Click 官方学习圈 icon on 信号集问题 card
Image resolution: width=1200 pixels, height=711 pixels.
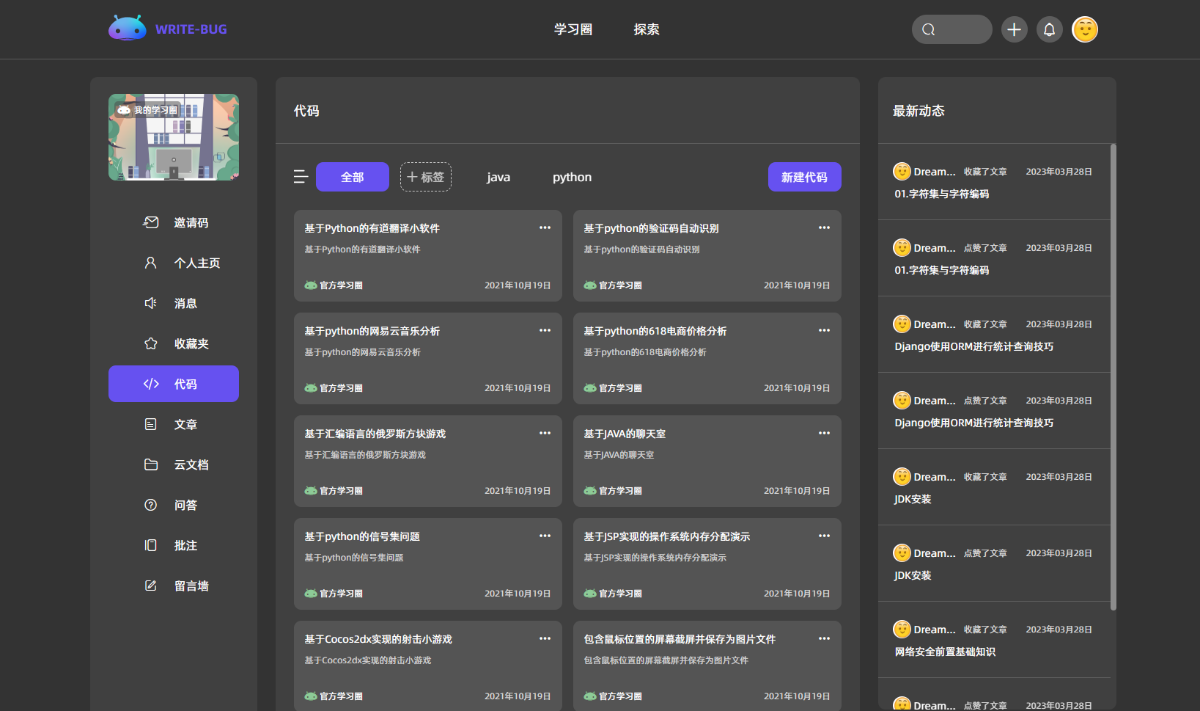pos(310,593)
